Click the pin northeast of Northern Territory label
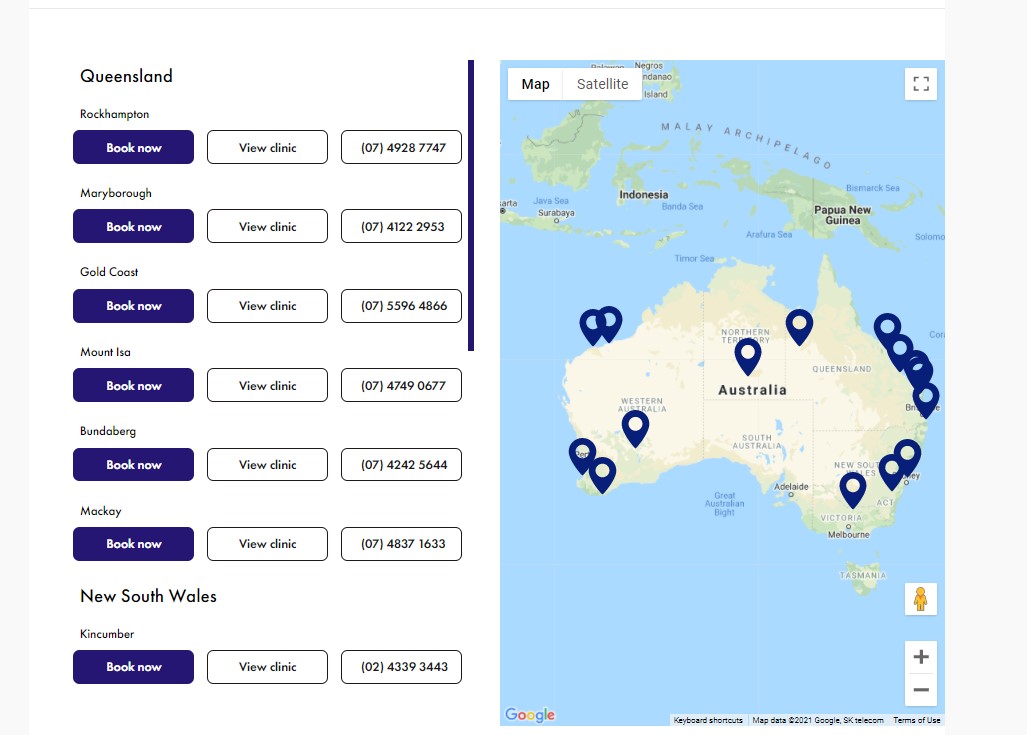The width and height of the screenshot is (1027, 735). 799,327
